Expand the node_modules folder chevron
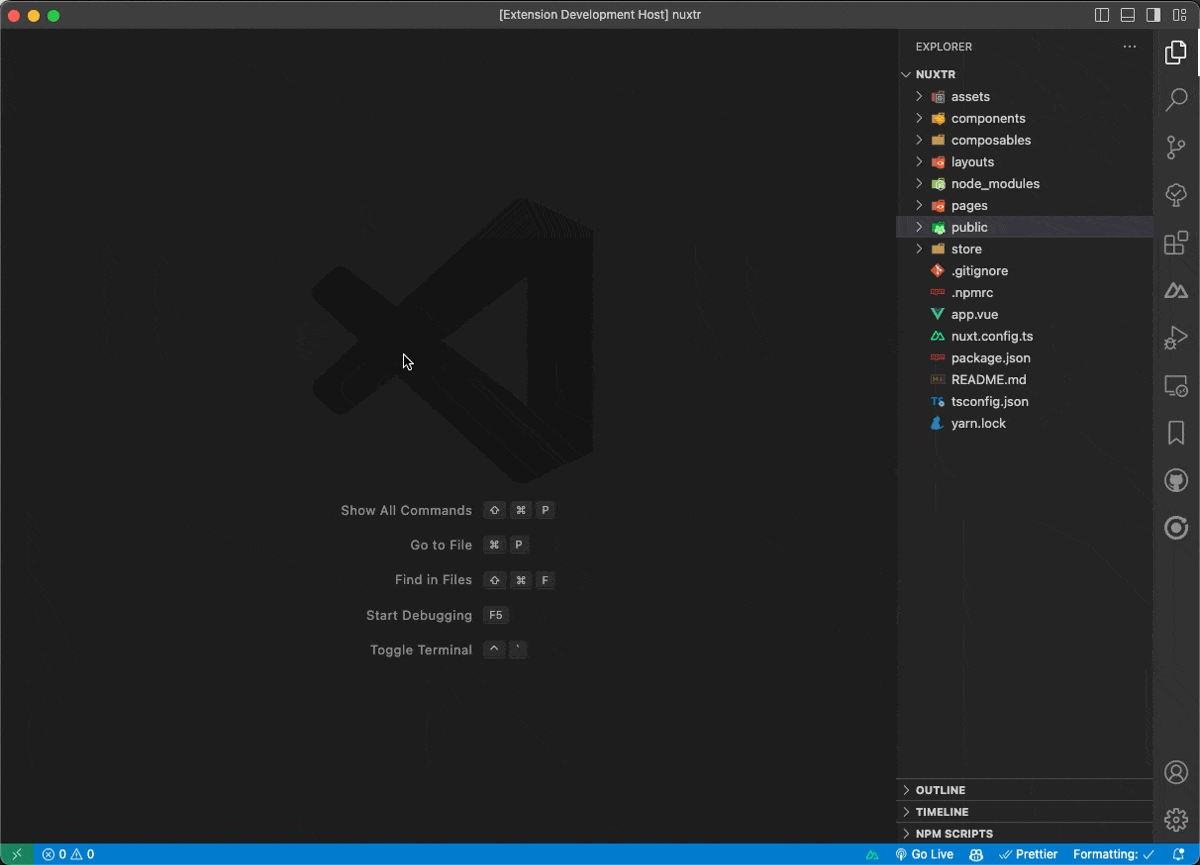 pyautogui.click(x=919, y=184)
